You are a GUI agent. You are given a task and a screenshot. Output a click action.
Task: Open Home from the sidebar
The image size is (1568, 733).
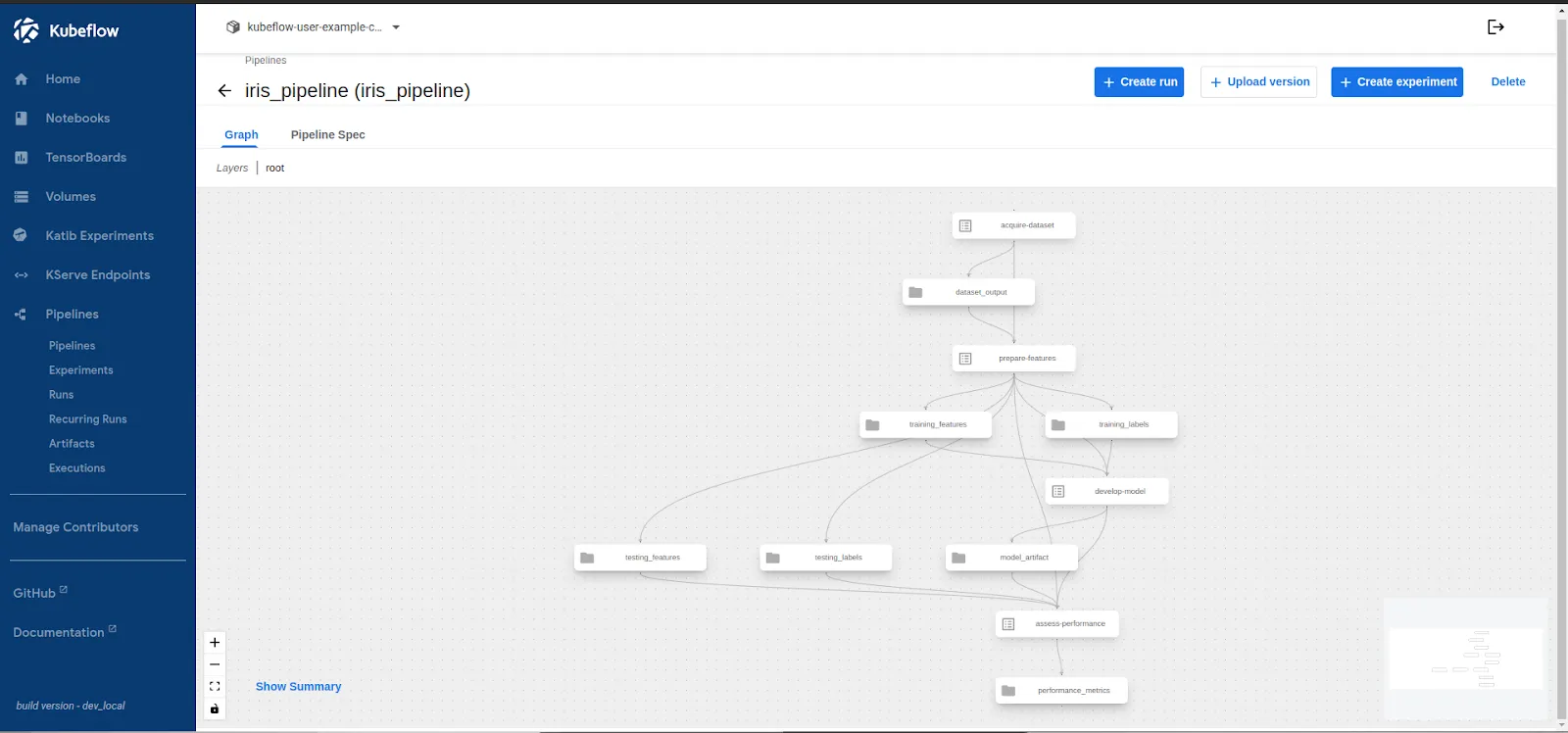click(63, 79)
